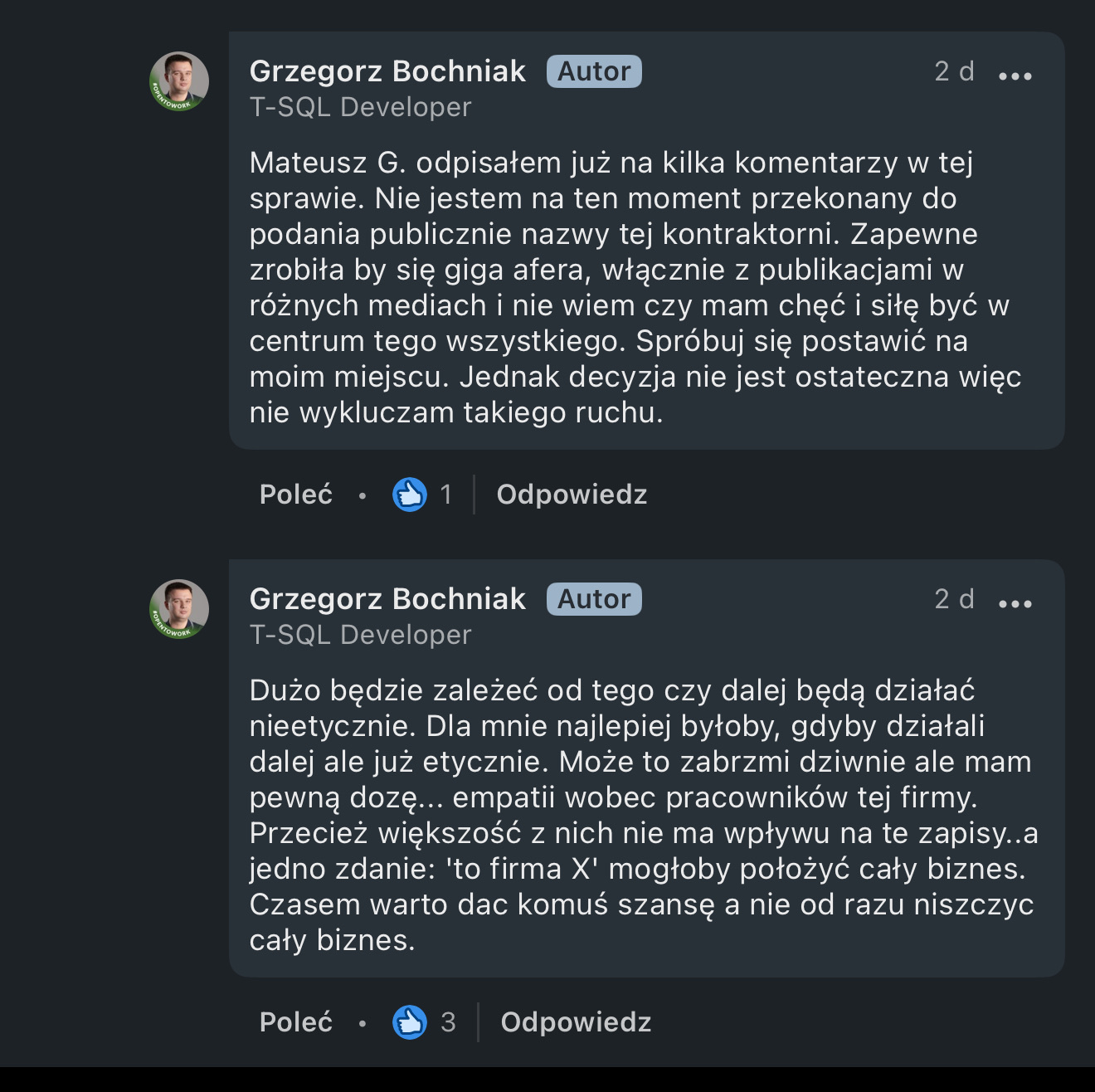
Task: Open Grzegorz Bochniak's name on the 'Mateusz G.' comment
Action: pyautogui.click(x=387, y=71)
